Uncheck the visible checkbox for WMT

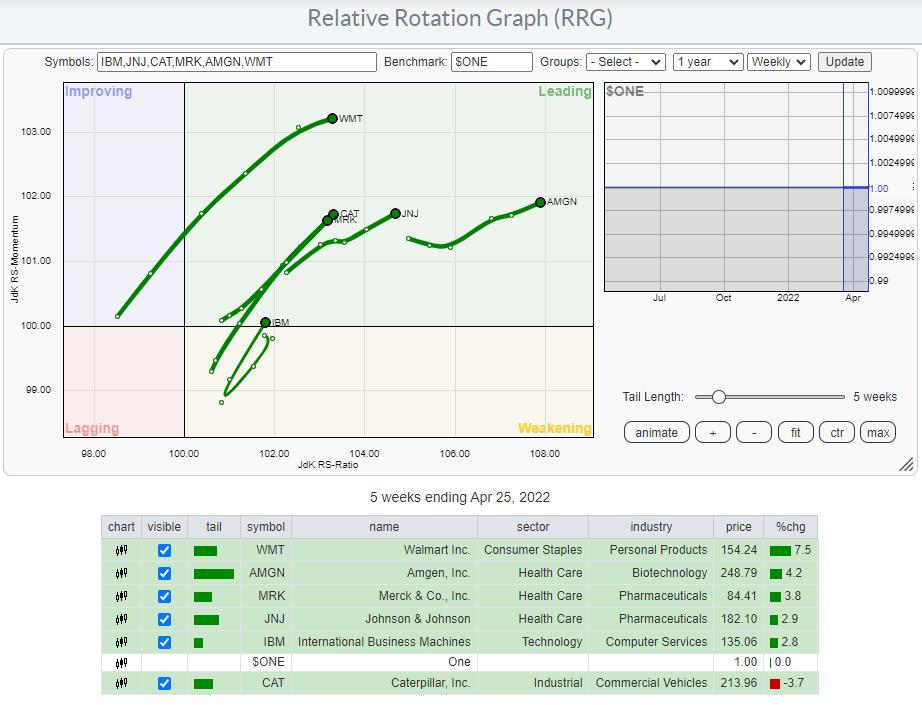click(x=165, y=550)
